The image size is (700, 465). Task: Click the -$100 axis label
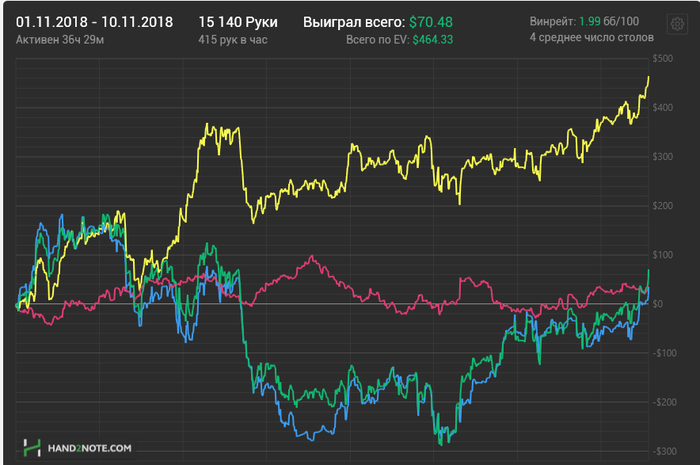664,353
